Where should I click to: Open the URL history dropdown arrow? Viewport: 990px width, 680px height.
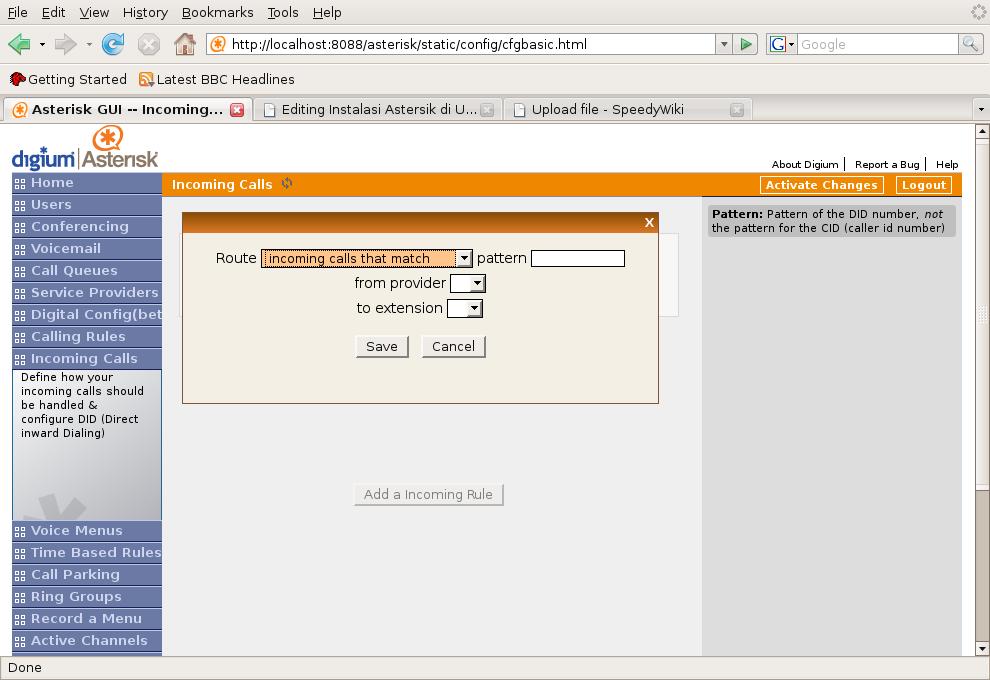coord(723,44)
